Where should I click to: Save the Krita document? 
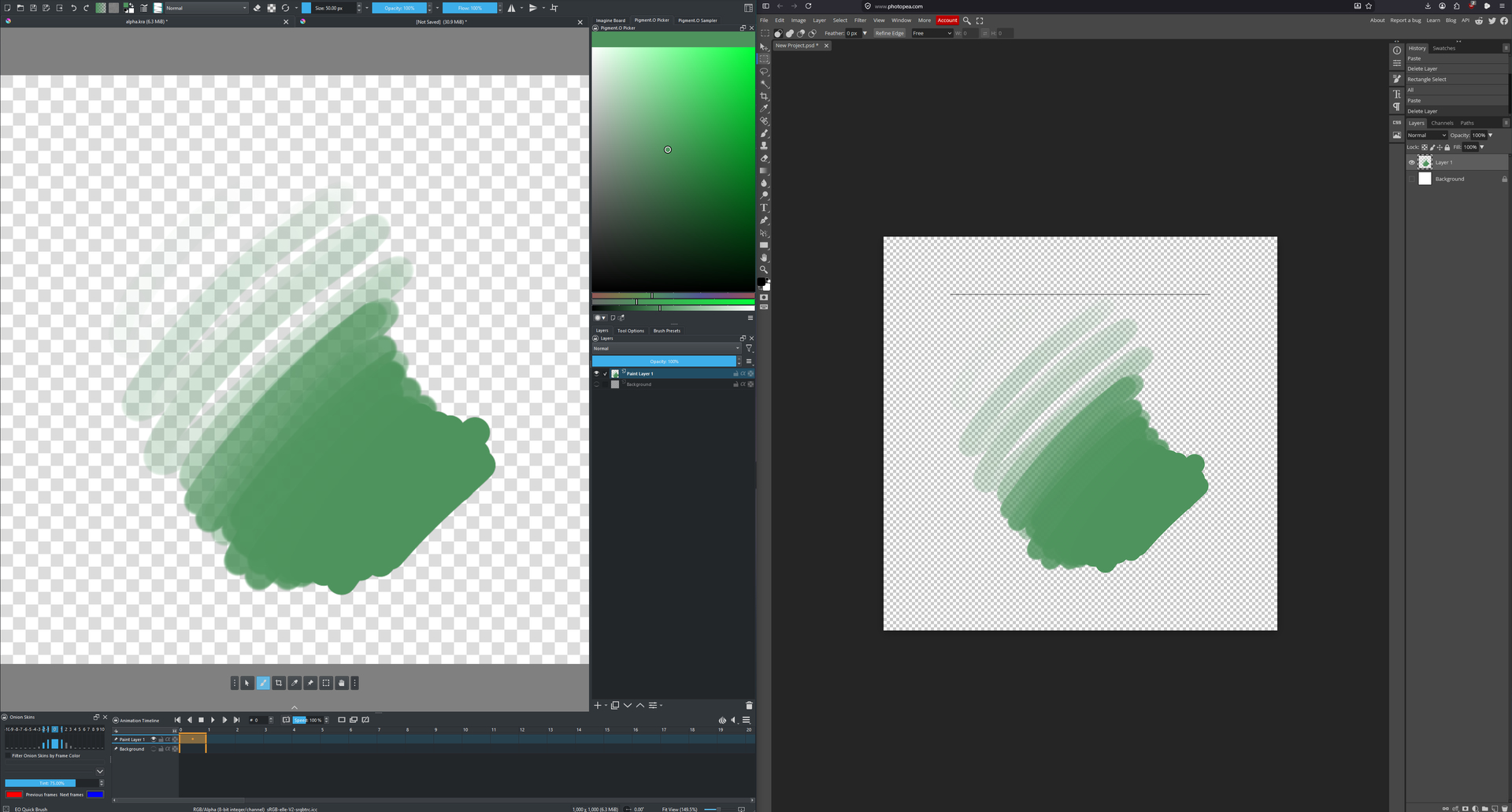[33, 8]
